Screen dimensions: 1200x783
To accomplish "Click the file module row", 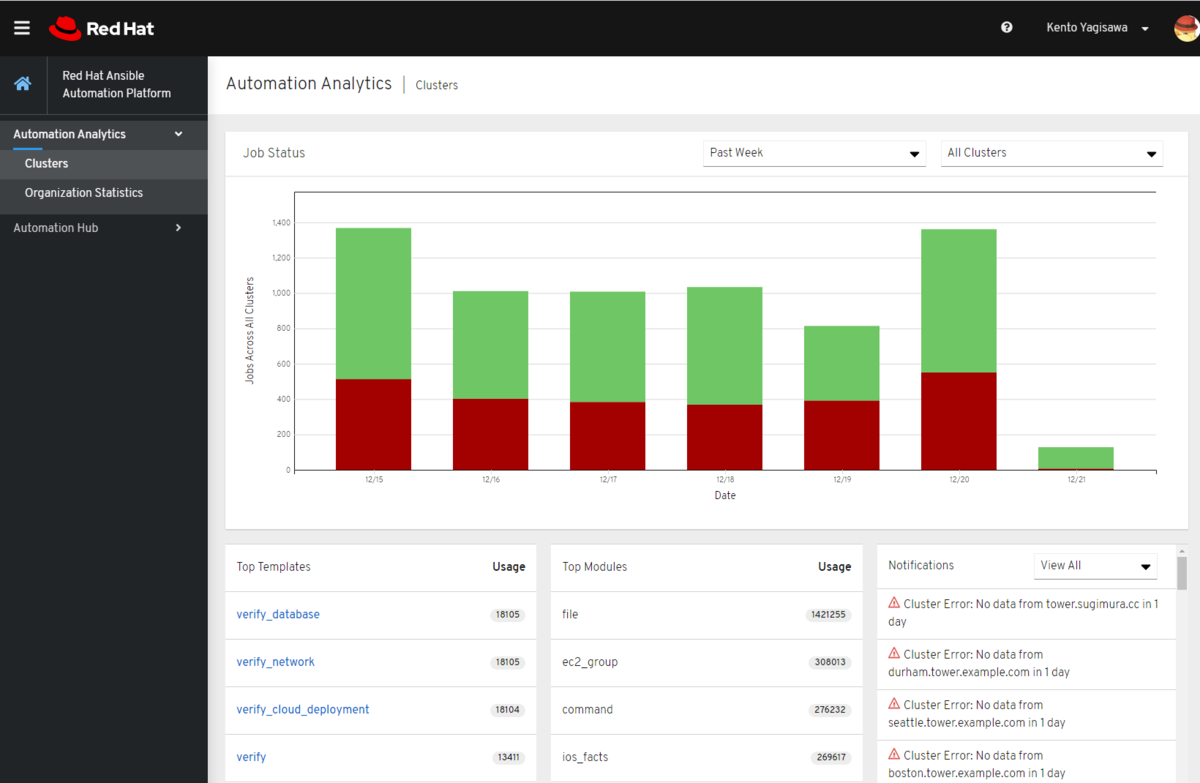I will [706, 615].
